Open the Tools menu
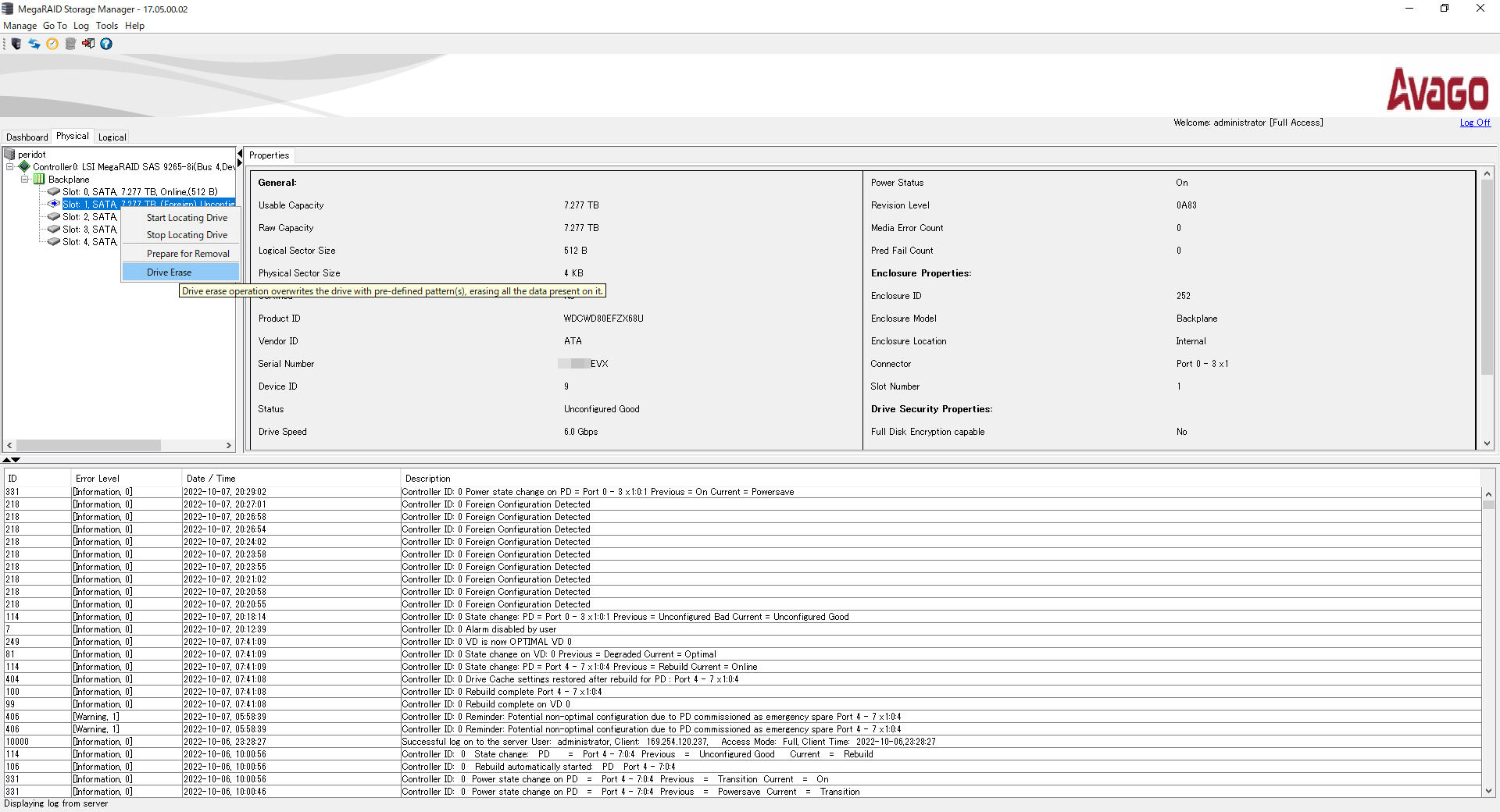Image resolution: width=1500 pixels, height=812 pixels. [107, 26]
